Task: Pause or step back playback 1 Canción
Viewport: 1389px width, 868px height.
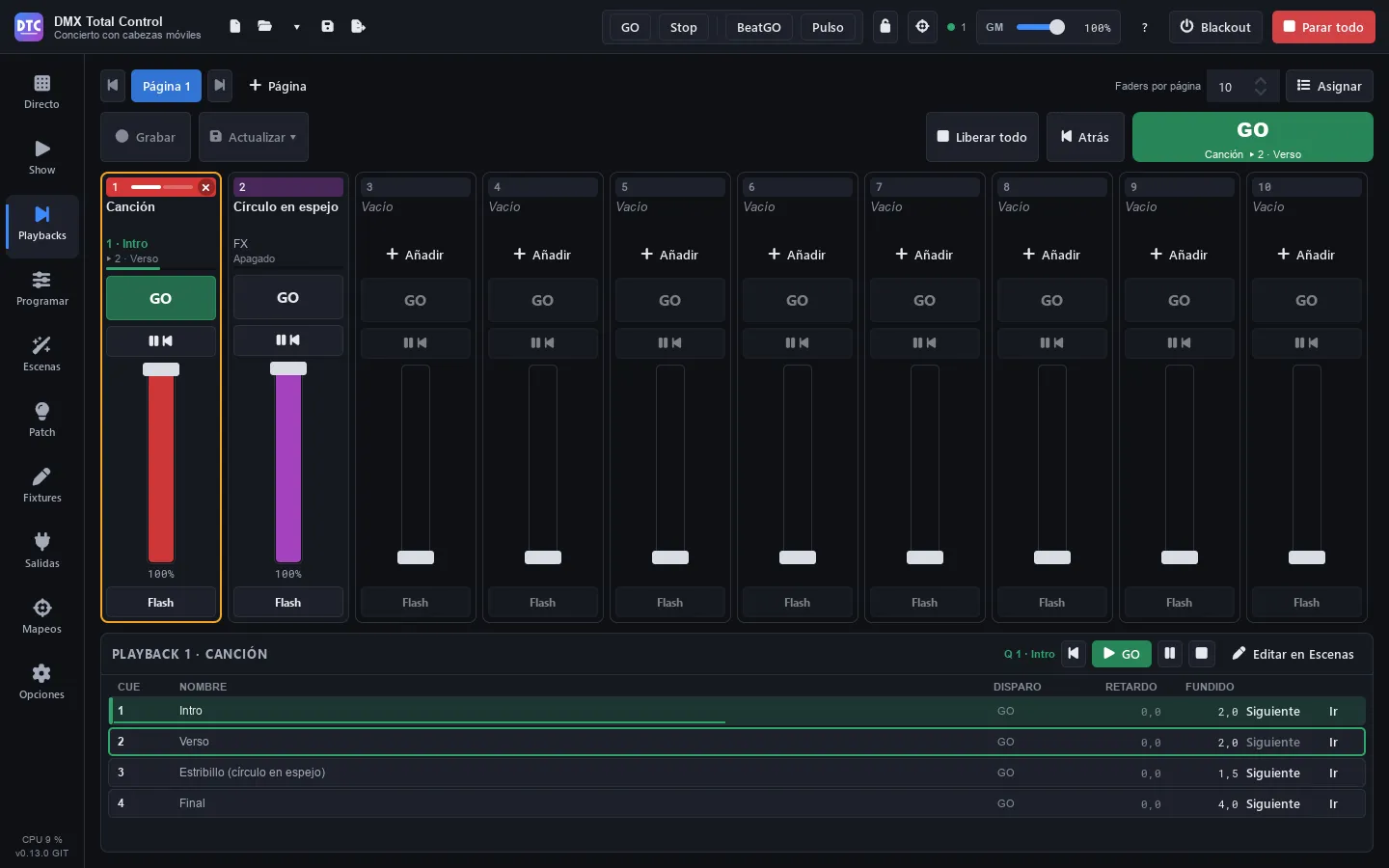Action: 161,341
